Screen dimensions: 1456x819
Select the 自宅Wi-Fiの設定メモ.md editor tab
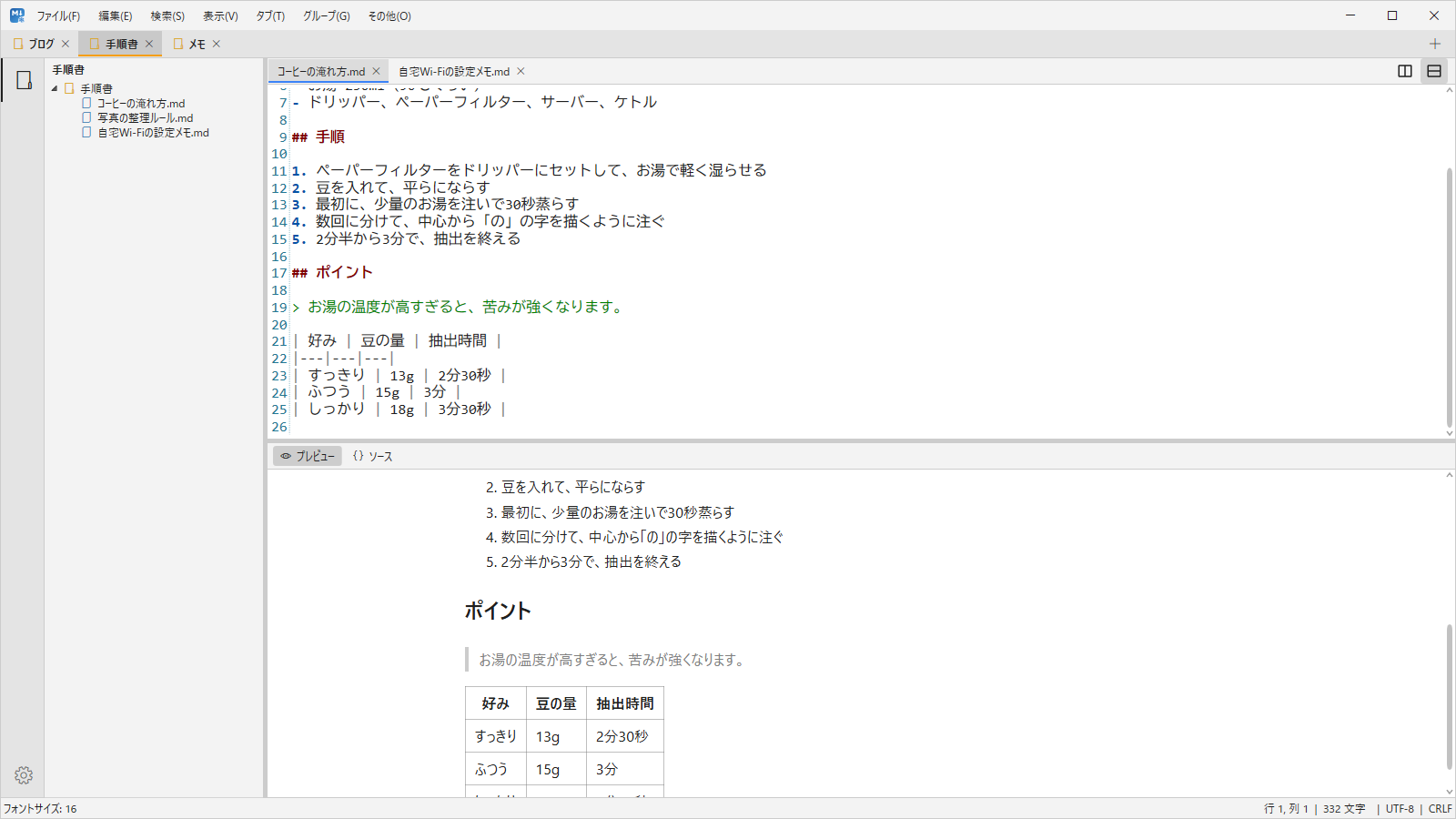[x=454, y=71]
